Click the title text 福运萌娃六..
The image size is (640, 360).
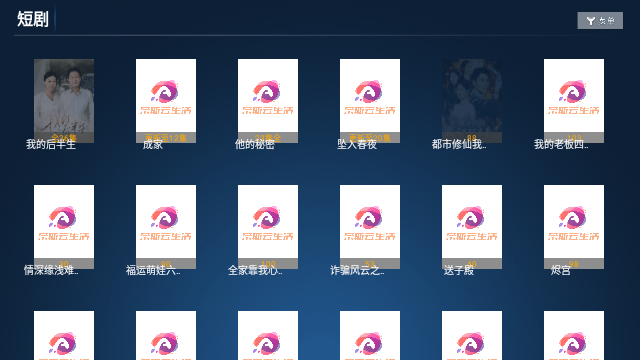pos(153,271)
